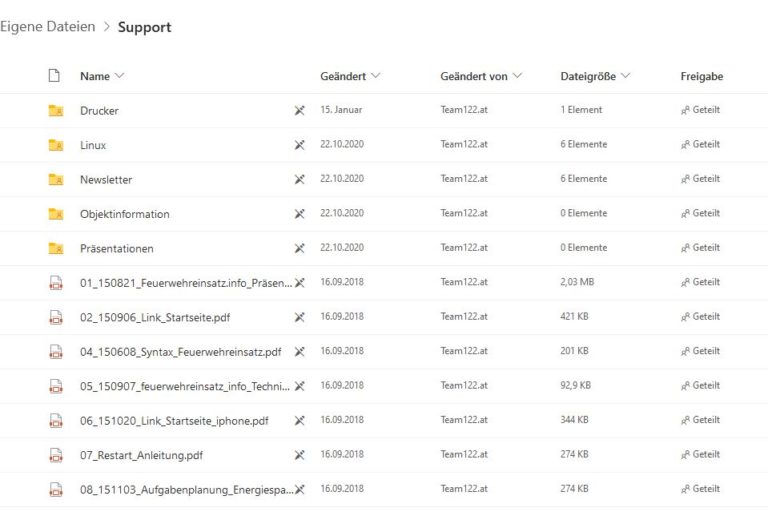Viewport: 768px width, 512px height.
Task: Click the pin icon beside Objektinformation folder
Action: [299, 214]
